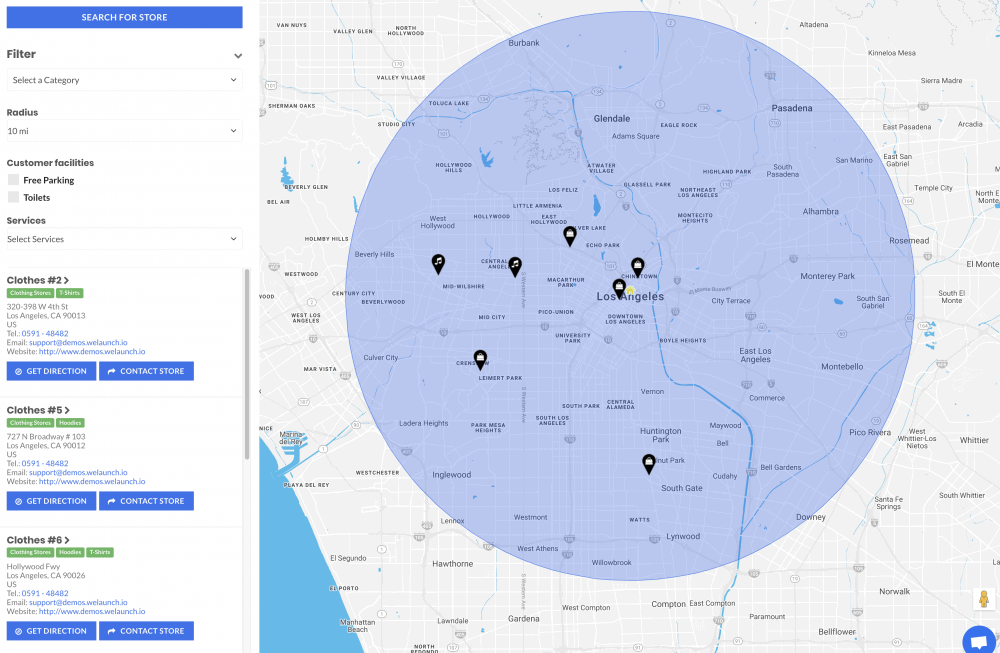The height and width of the screenshot is (653, 1000).
Task: Open the pin near Huntington Park
Action: coord(648,463)
